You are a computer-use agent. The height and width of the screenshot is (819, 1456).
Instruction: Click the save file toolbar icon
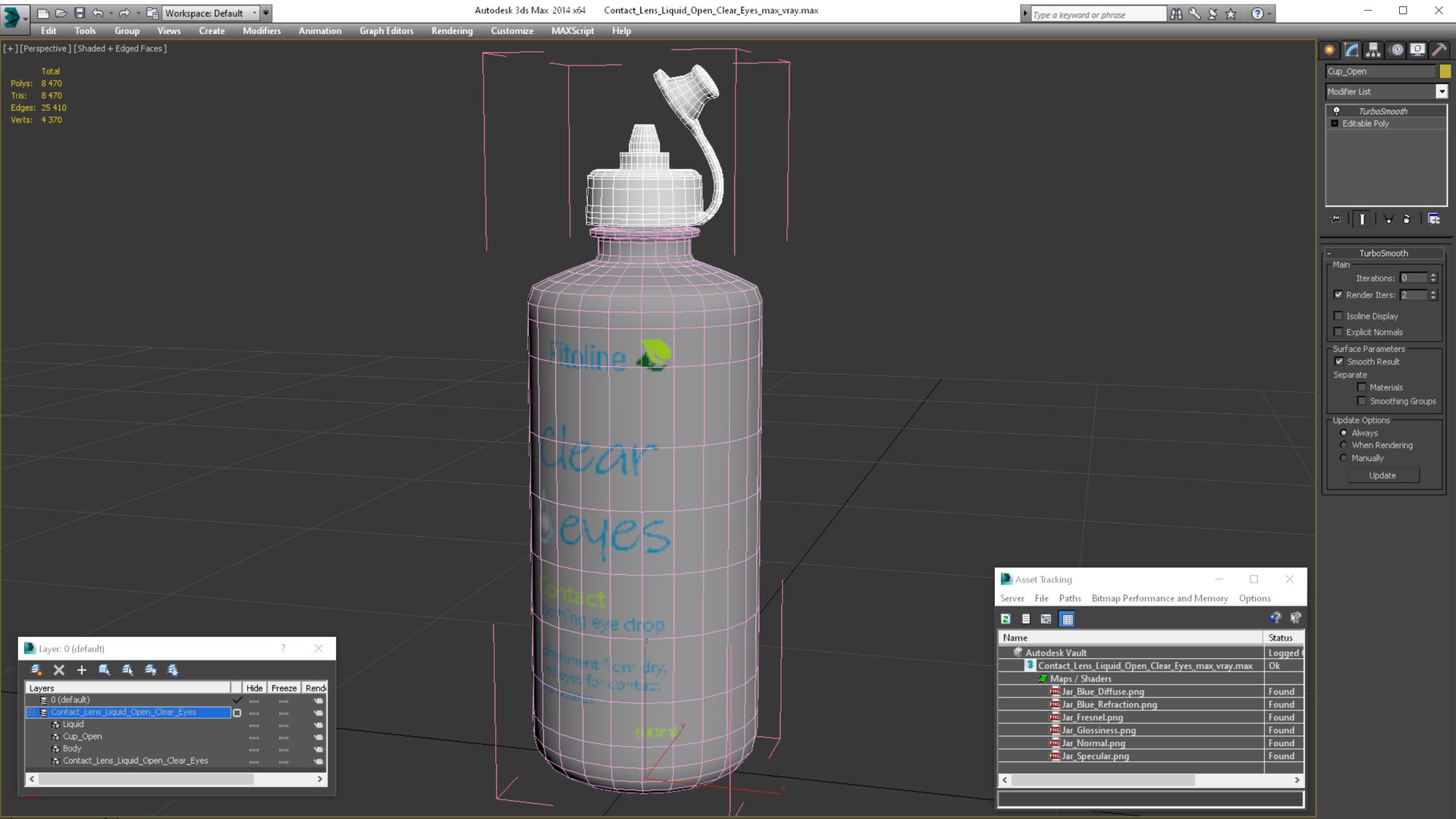pyautogui.click(x=79, y=13)
